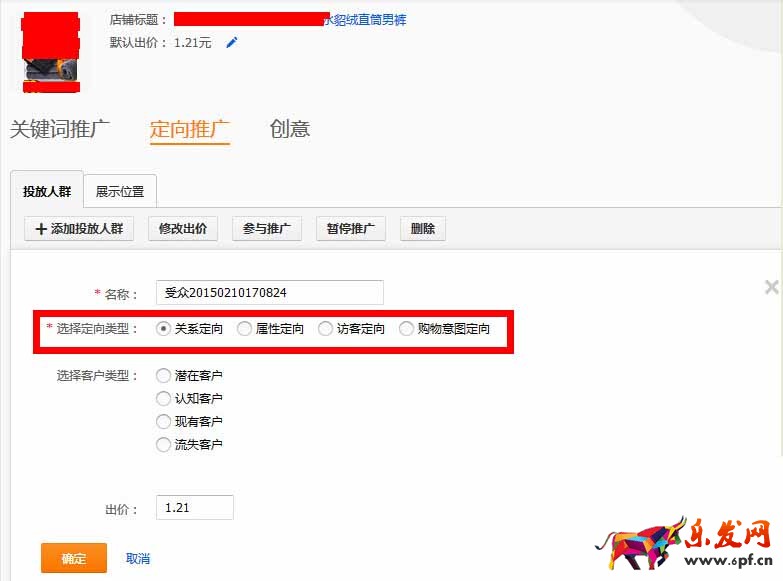Viewport: 783px width, 581px height.
Task: Click the 删除 button
Action: (x=423, y=229)
